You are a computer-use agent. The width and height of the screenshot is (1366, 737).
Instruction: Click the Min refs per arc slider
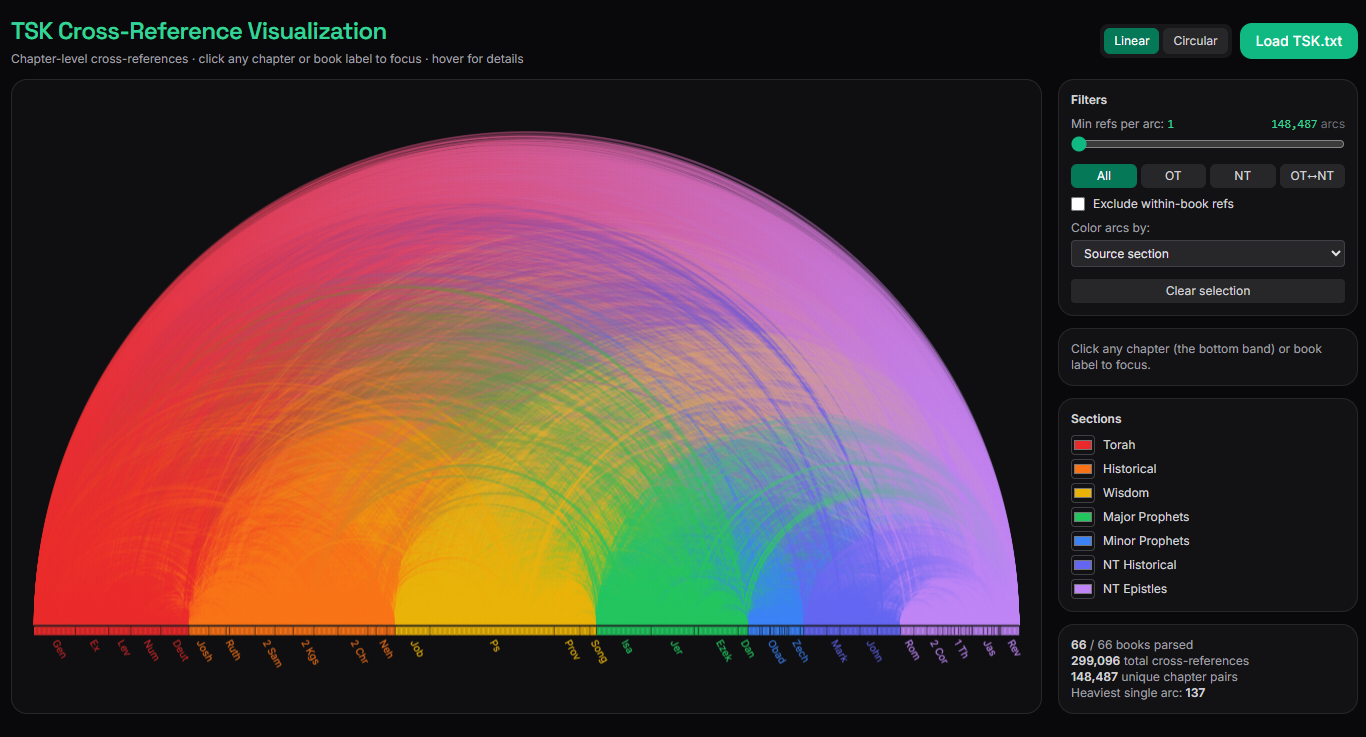1207,144
